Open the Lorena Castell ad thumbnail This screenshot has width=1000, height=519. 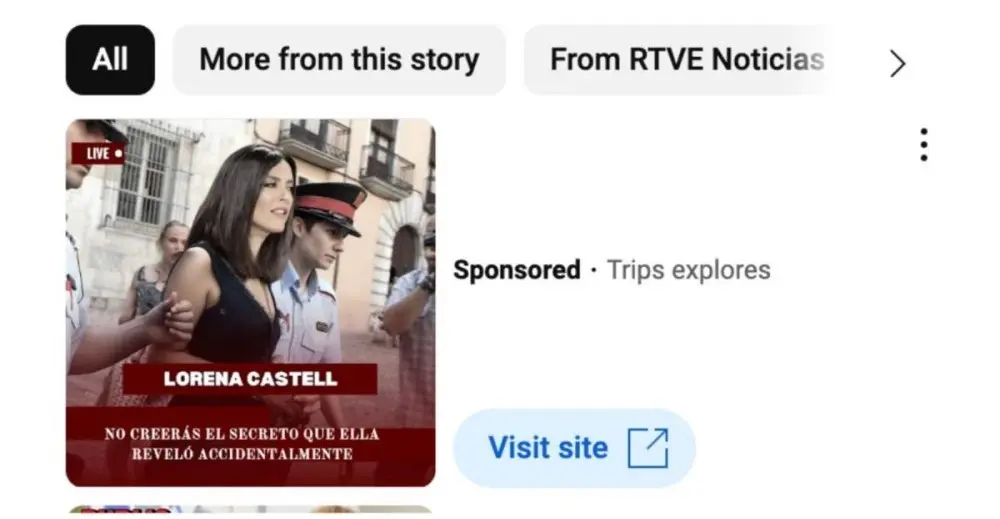point(251,303)
